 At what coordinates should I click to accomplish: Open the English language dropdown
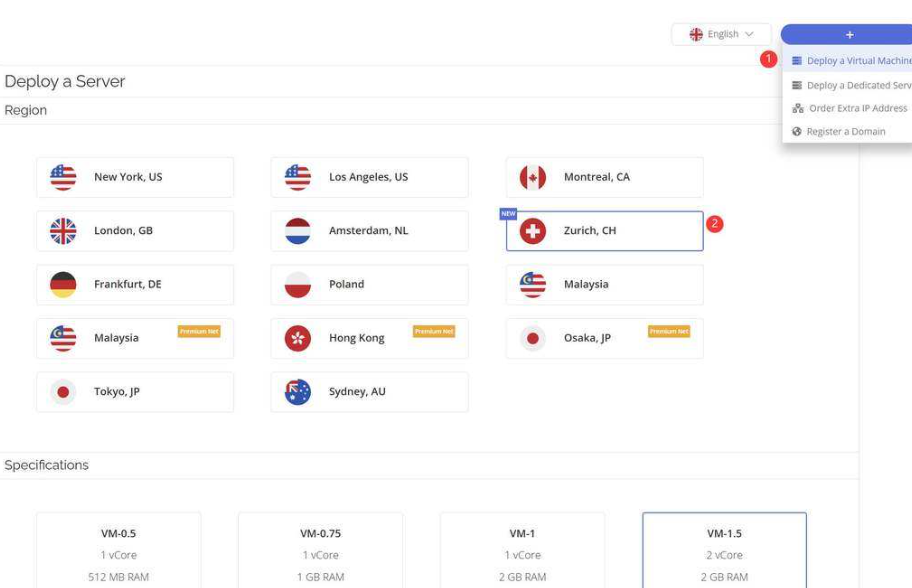(721, 34)
